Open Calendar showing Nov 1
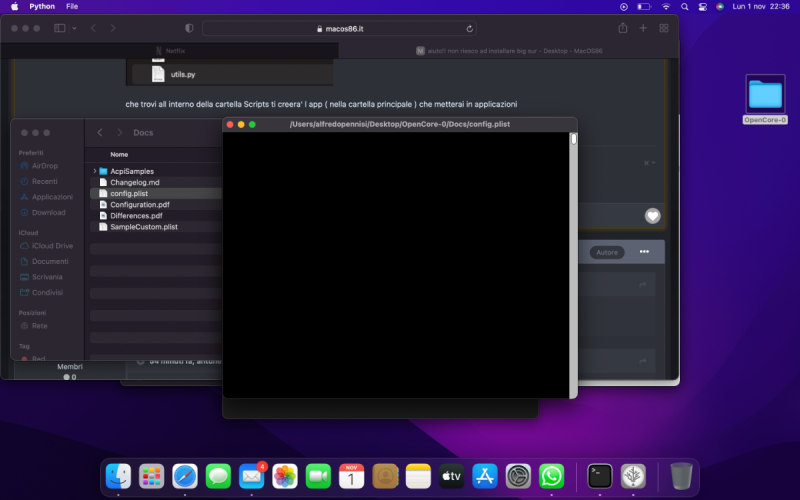 pyautogui.click(x=352, y=476)
